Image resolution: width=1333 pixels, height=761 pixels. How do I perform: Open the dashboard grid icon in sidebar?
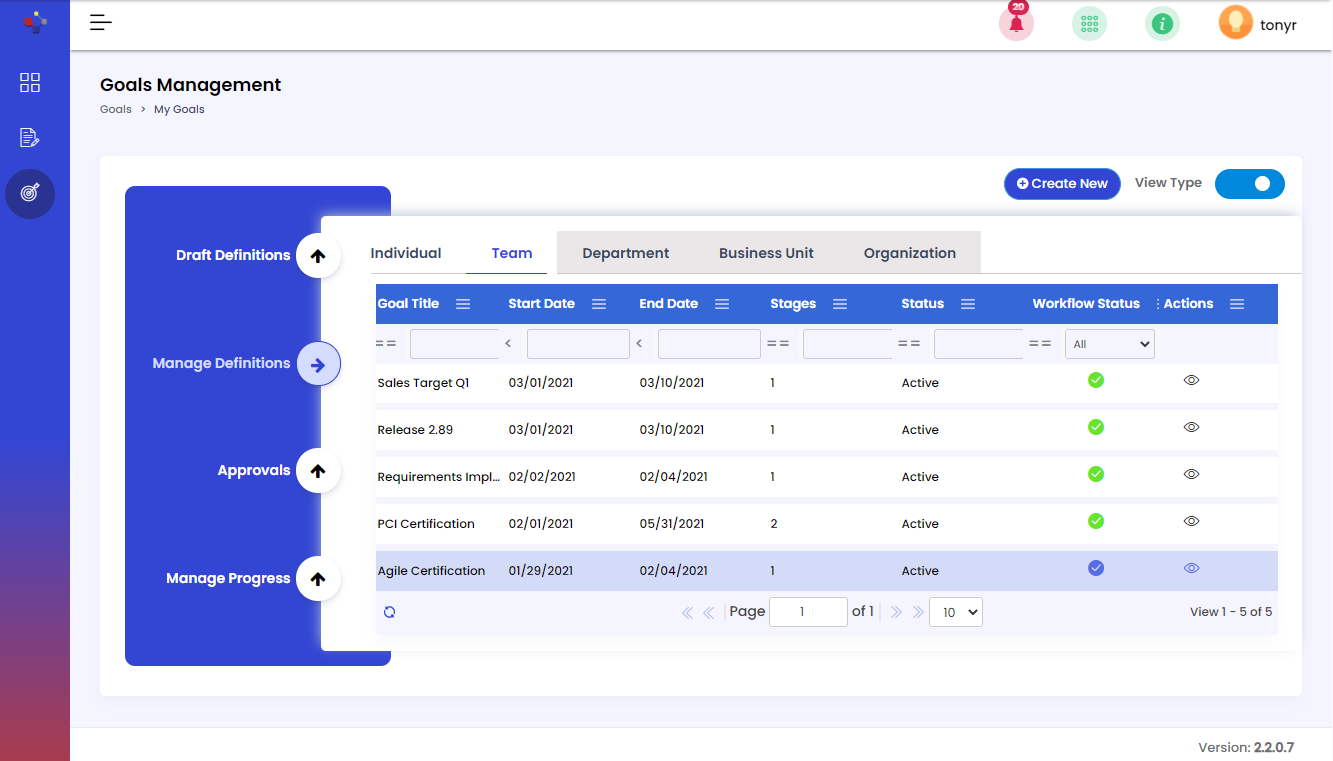pos(30,83)
